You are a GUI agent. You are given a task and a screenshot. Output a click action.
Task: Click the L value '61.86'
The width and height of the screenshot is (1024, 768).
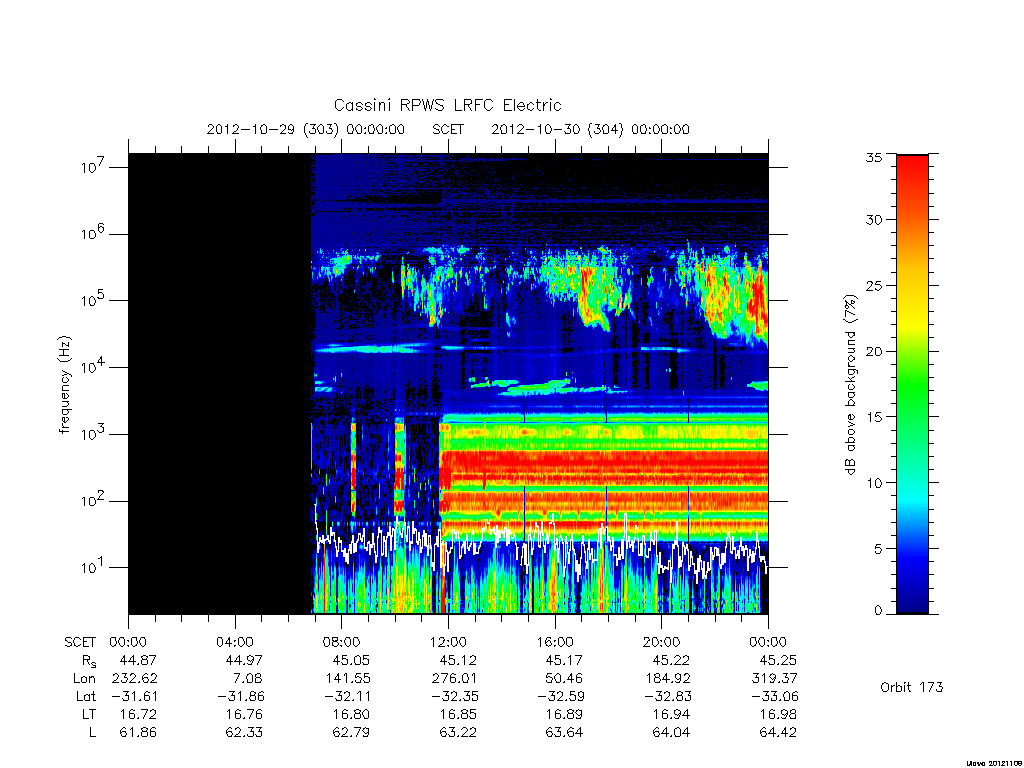[138, 732]
